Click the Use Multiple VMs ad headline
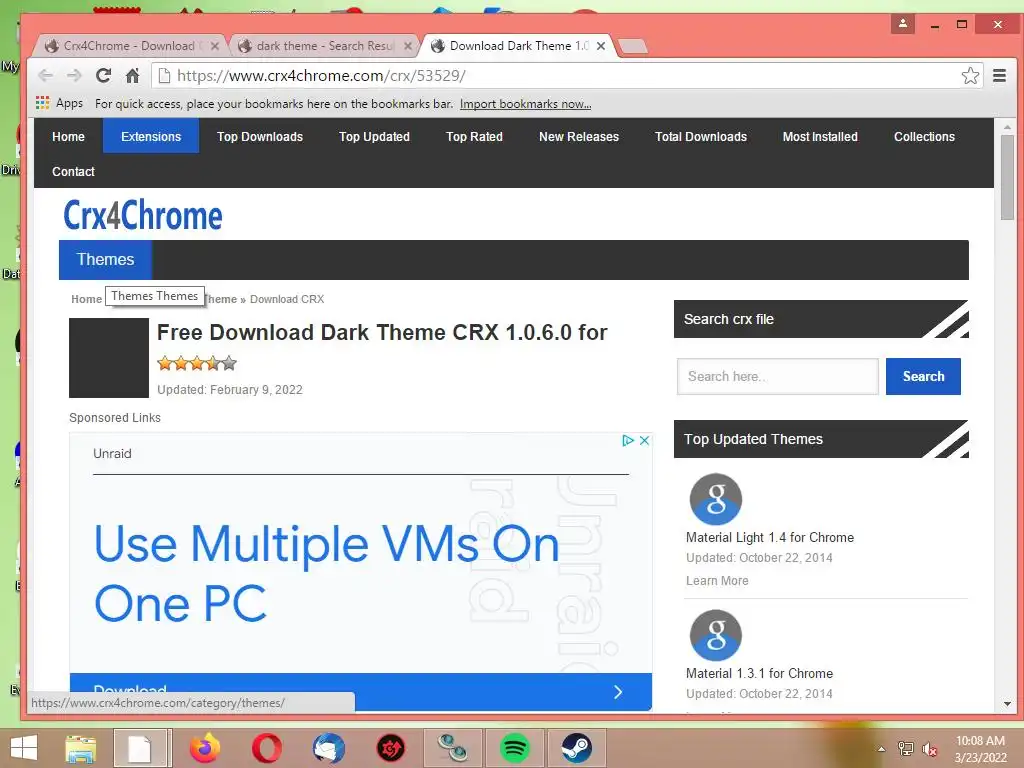Image resolution: width=1024 pixels, height=768 pixels. [x=327, y=573]
